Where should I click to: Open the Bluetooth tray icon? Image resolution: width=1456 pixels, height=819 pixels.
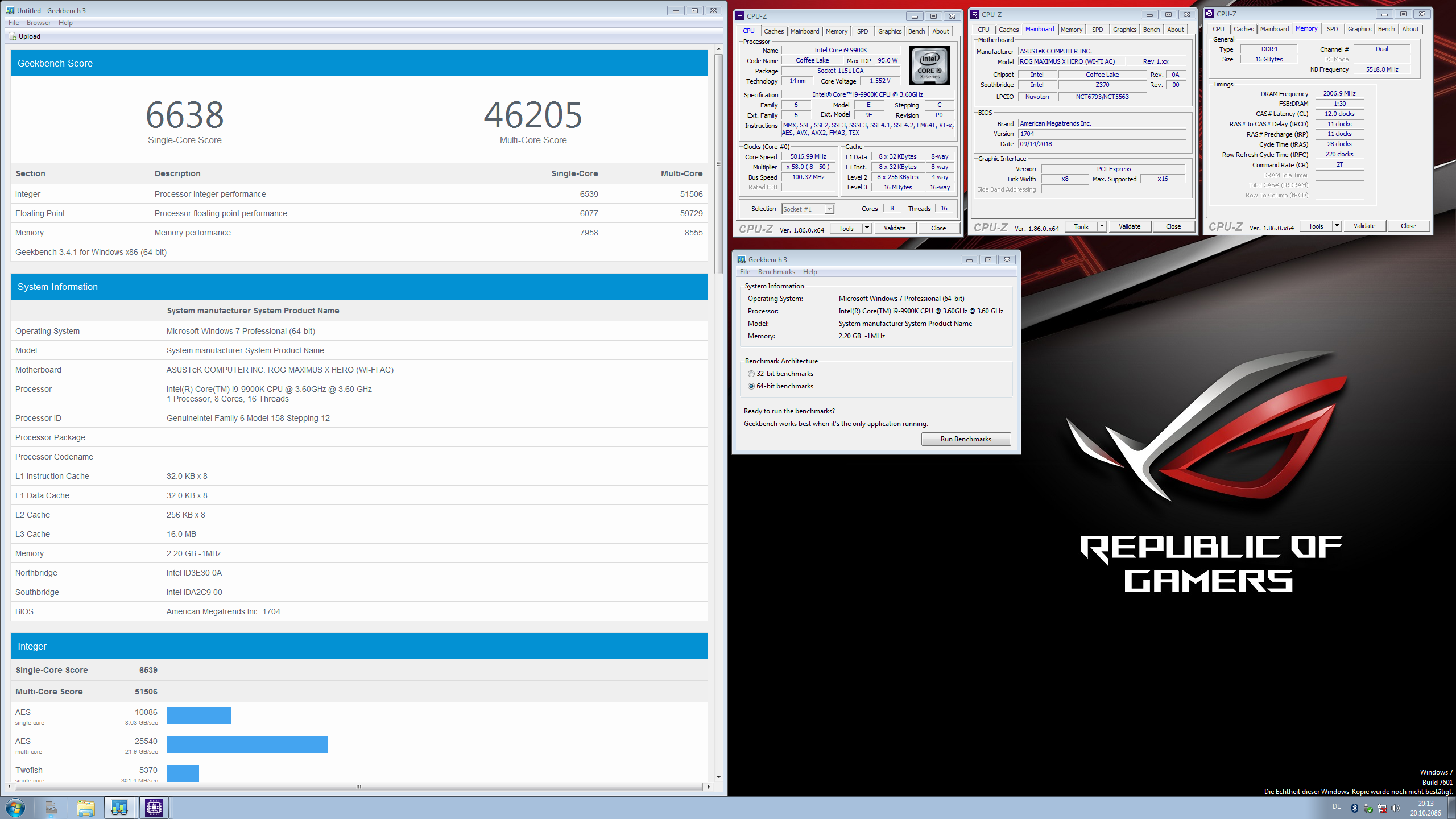pos(1354,808)
